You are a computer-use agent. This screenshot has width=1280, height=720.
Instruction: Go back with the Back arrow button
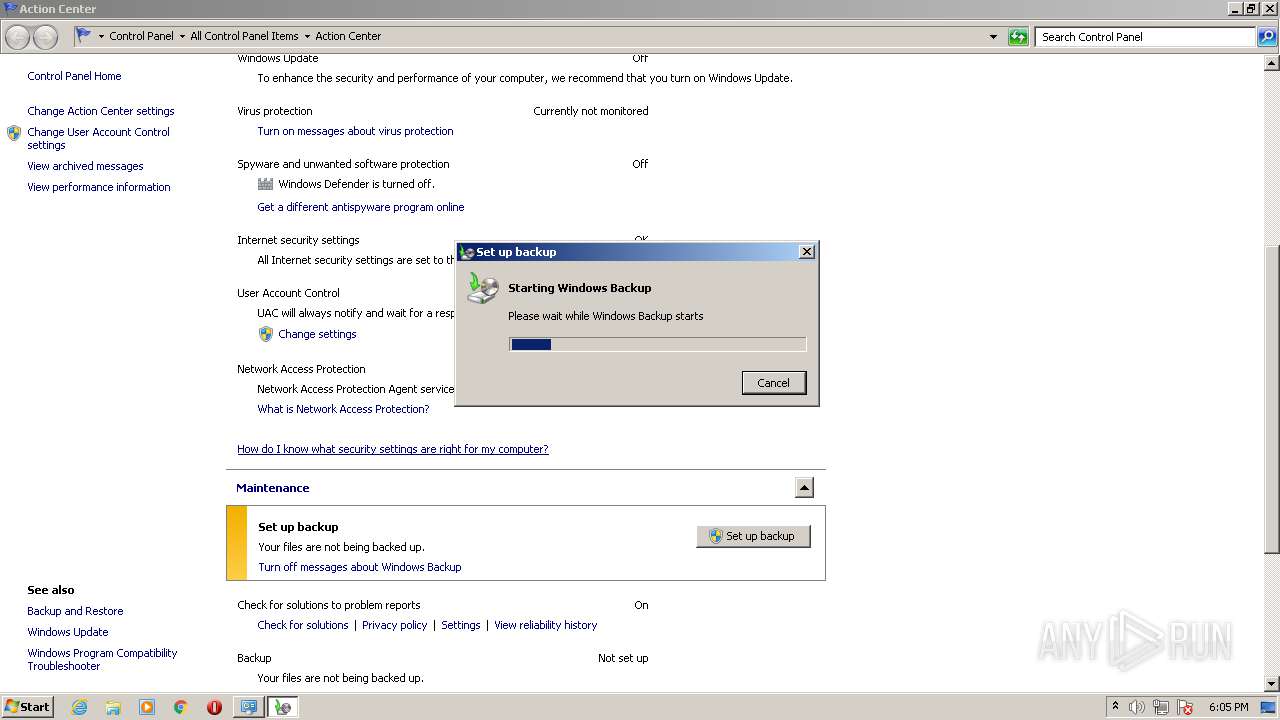click(18, 37)
